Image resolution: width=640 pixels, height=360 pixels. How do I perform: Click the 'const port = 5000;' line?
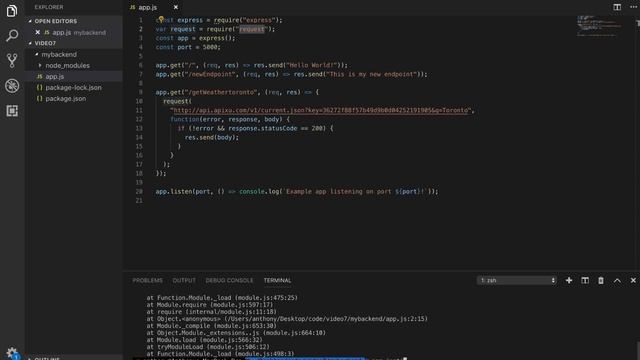coord(188,47)
